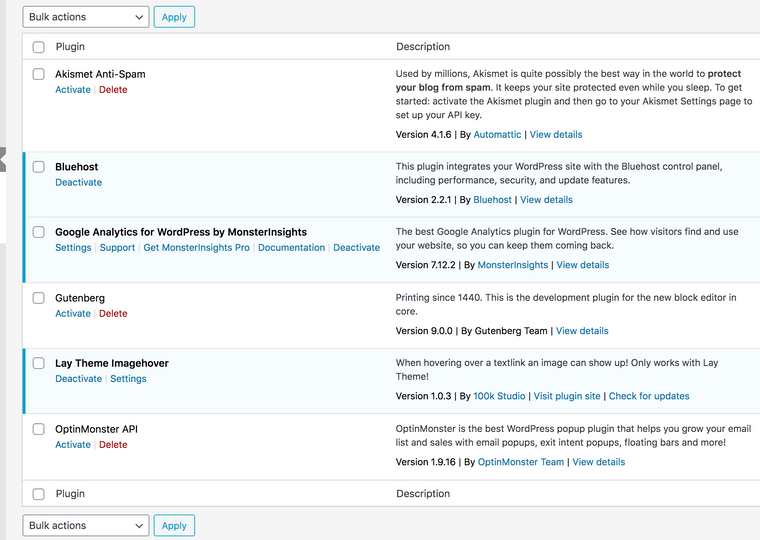The width and height of the screenshot is (760, 540).
Task: Open the top Bulk actions dropdown
Action: coord(85,17)
